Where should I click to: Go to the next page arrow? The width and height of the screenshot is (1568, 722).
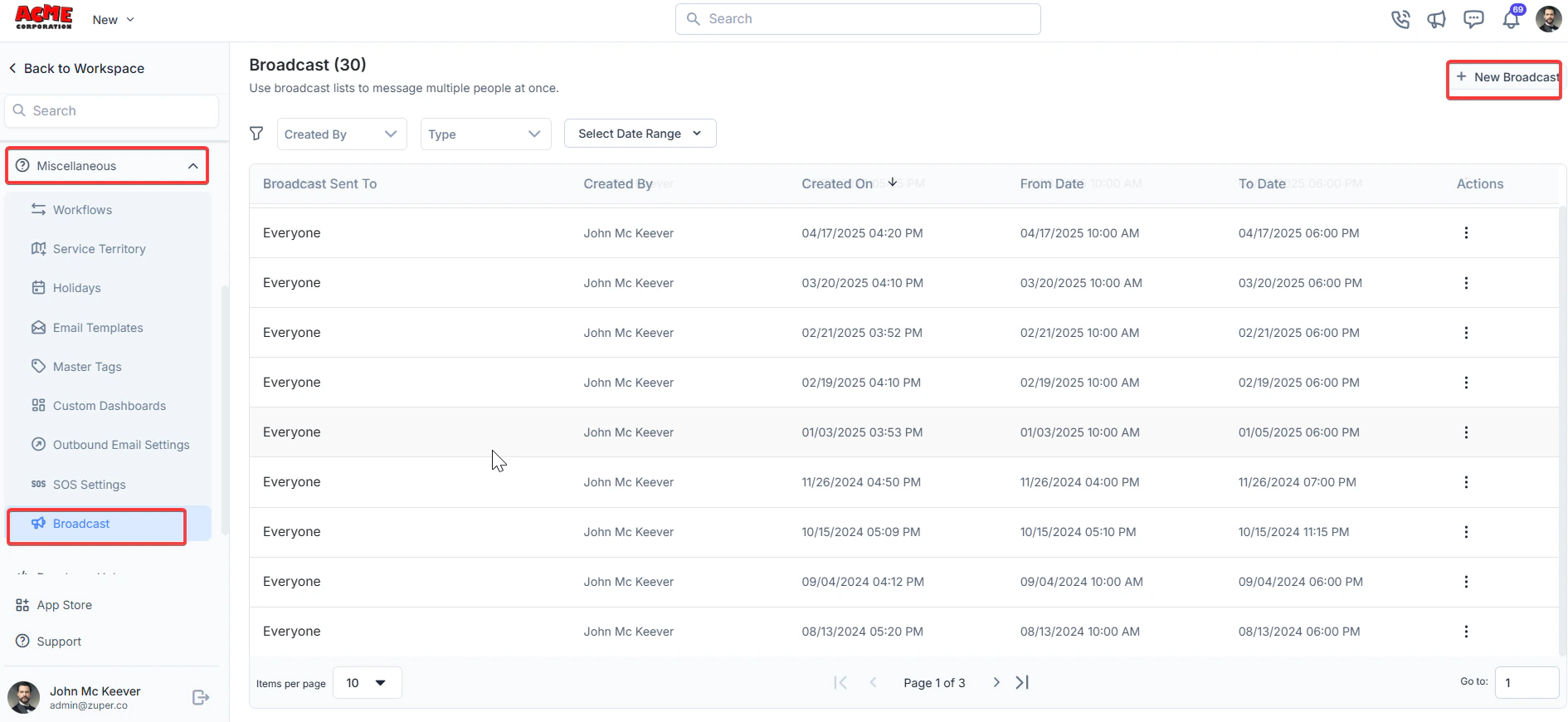tap(996, 682)
